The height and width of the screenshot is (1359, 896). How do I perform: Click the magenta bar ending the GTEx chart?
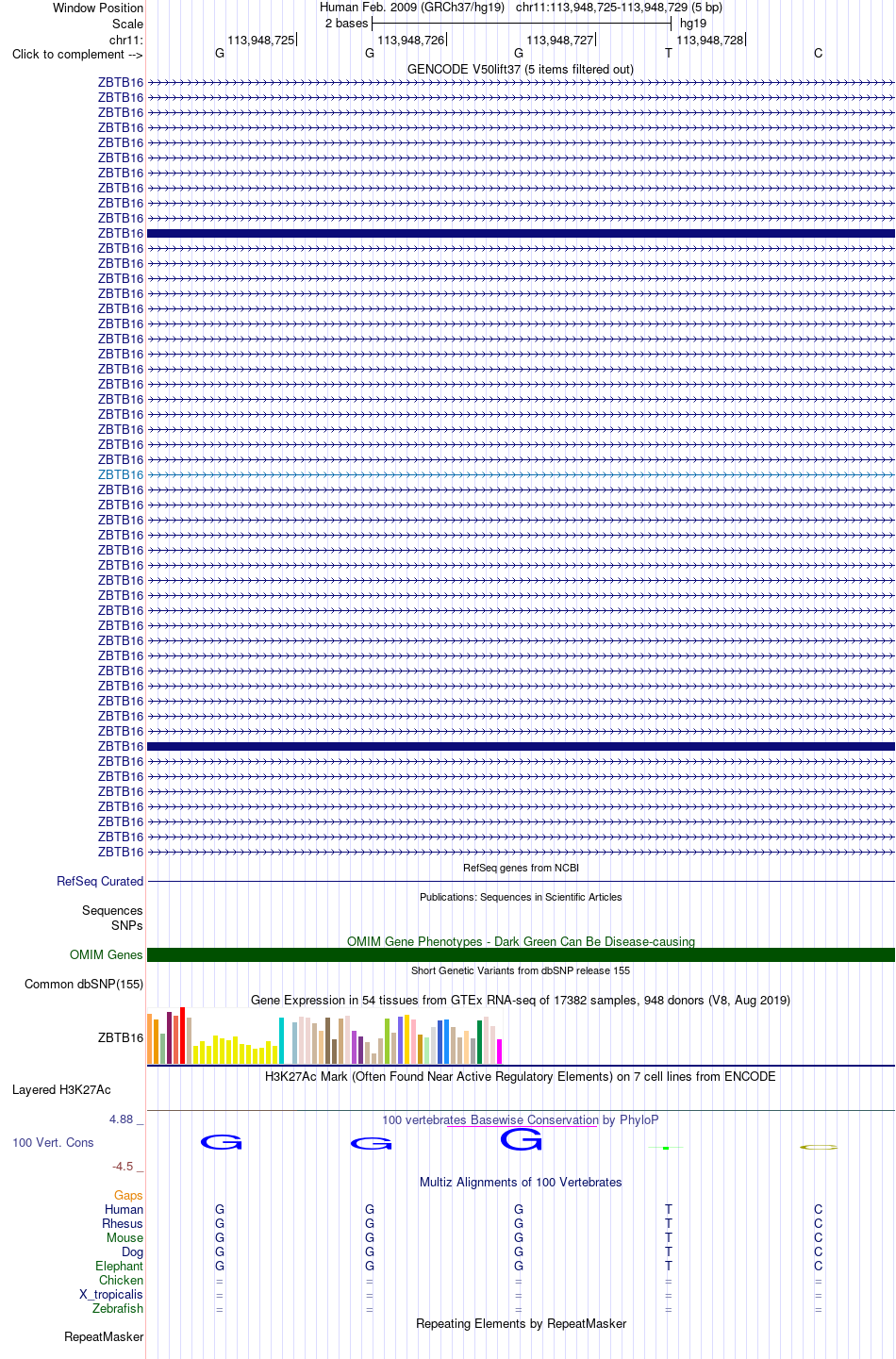[x=499, y=1052]
